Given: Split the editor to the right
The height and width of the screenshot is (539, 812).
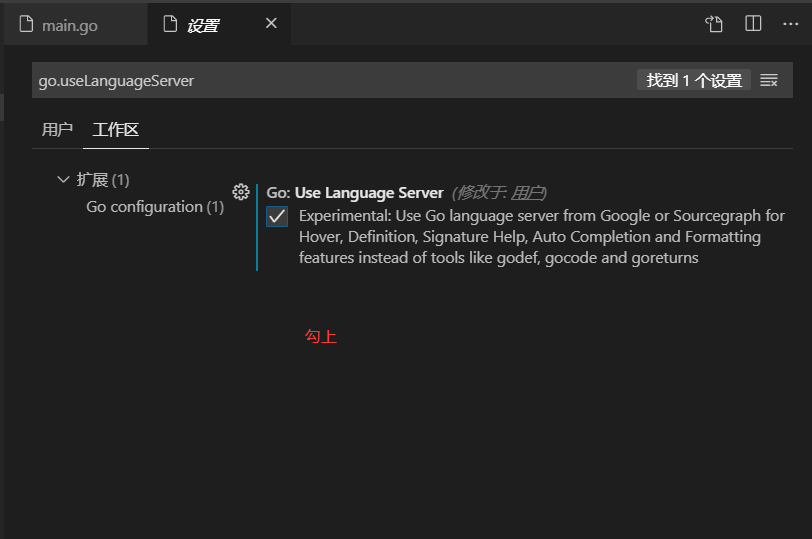Looking at the screenshot, I should coord(753,23).
